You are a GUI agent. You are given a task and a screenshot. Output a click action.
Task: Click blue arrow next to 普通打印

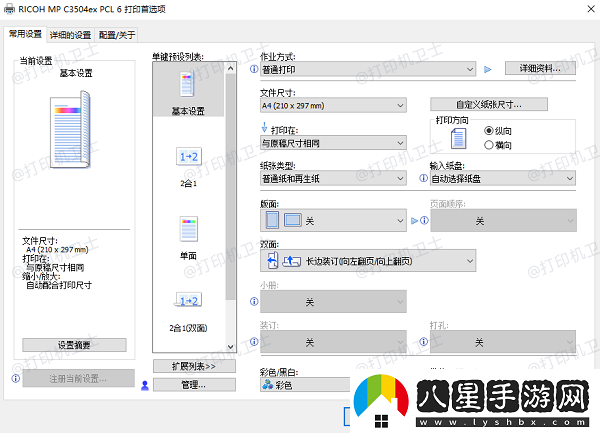click(x=488, y=70)
